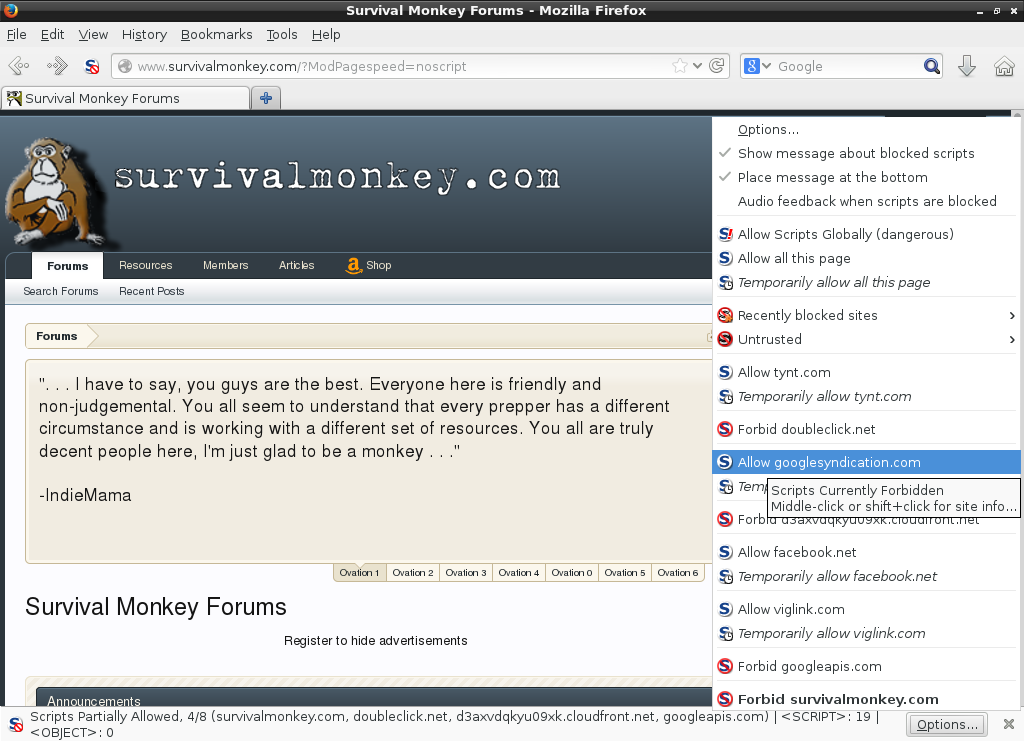This screenshot has height=742, width=1024.
Task: Click the search magnifier icon
Action: click(931, 66)
